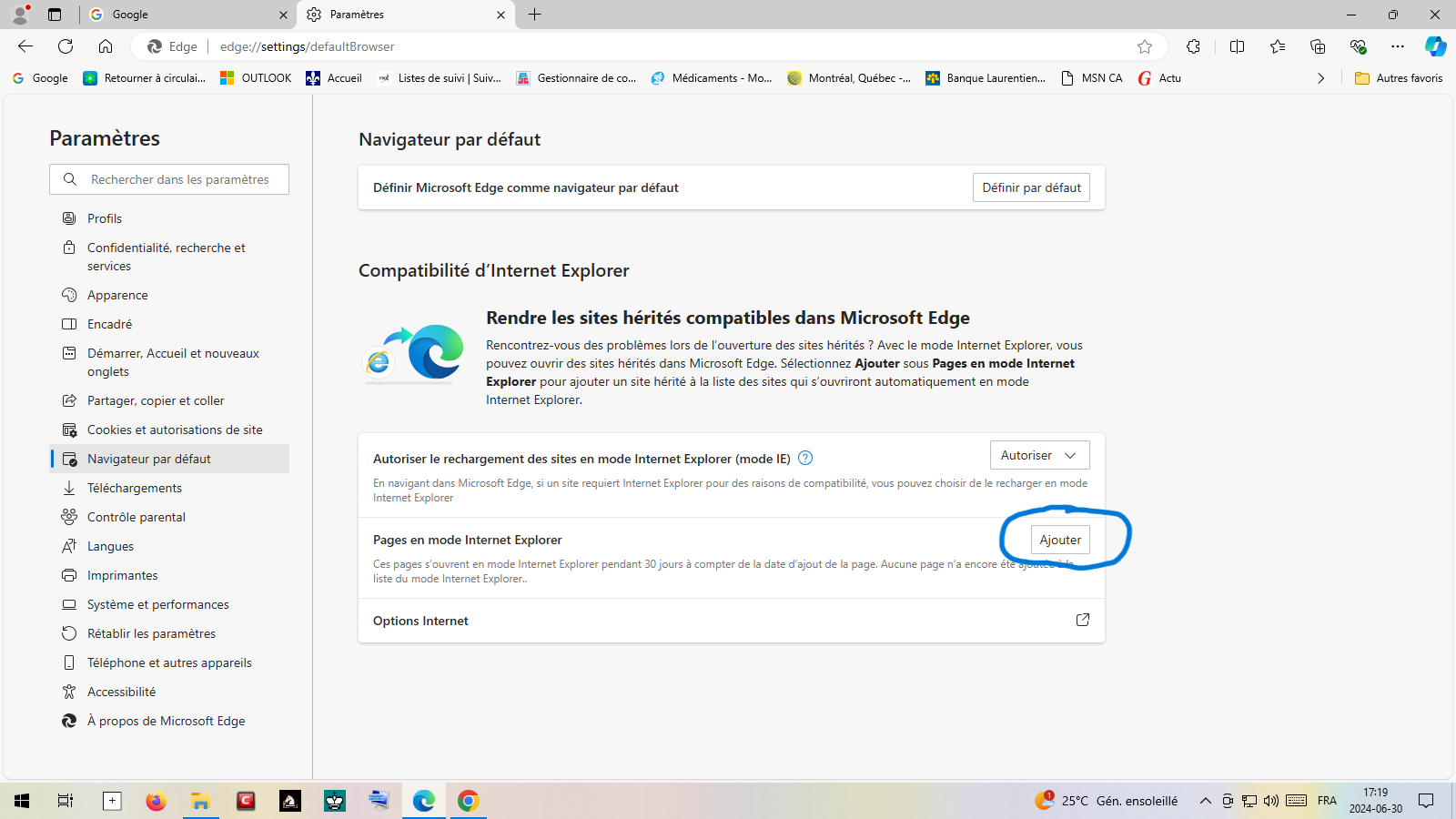Open the browser essentials heart icon
Screen dimensions: 1456x819
click(1358, 46)
